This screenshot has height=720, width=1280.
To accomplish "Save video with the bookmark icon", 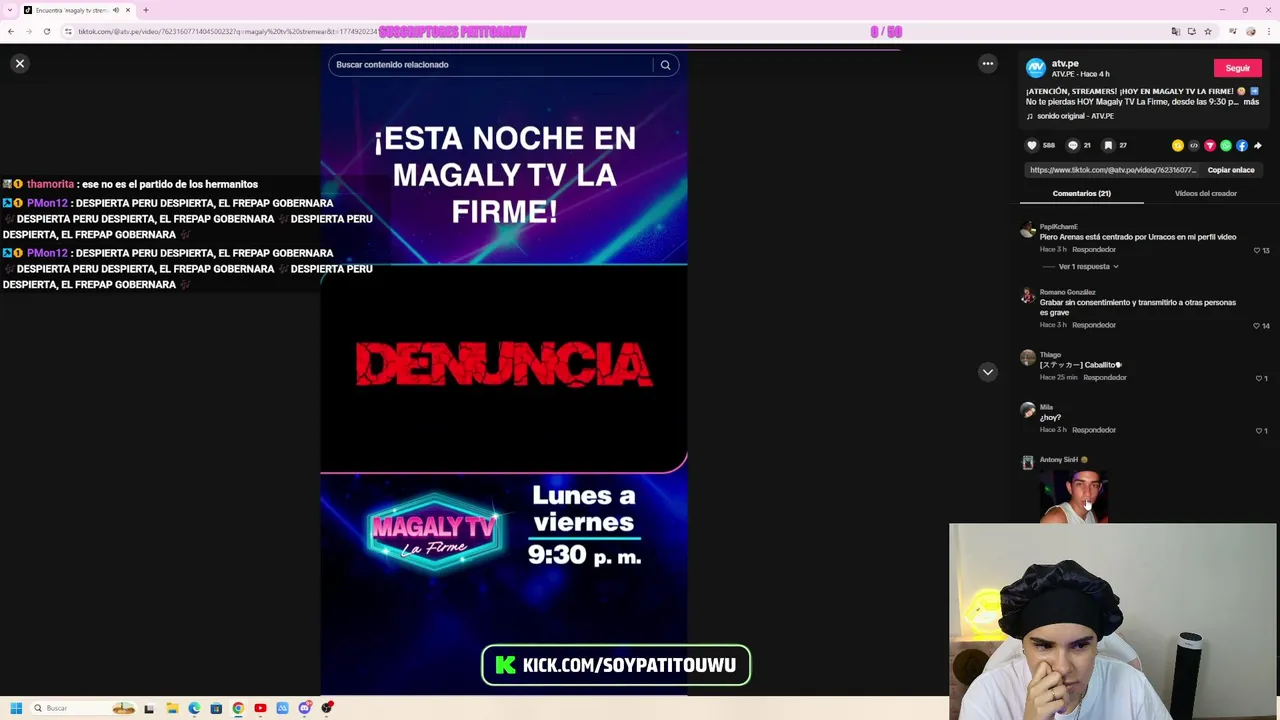I will click(x=1108, y=146).
